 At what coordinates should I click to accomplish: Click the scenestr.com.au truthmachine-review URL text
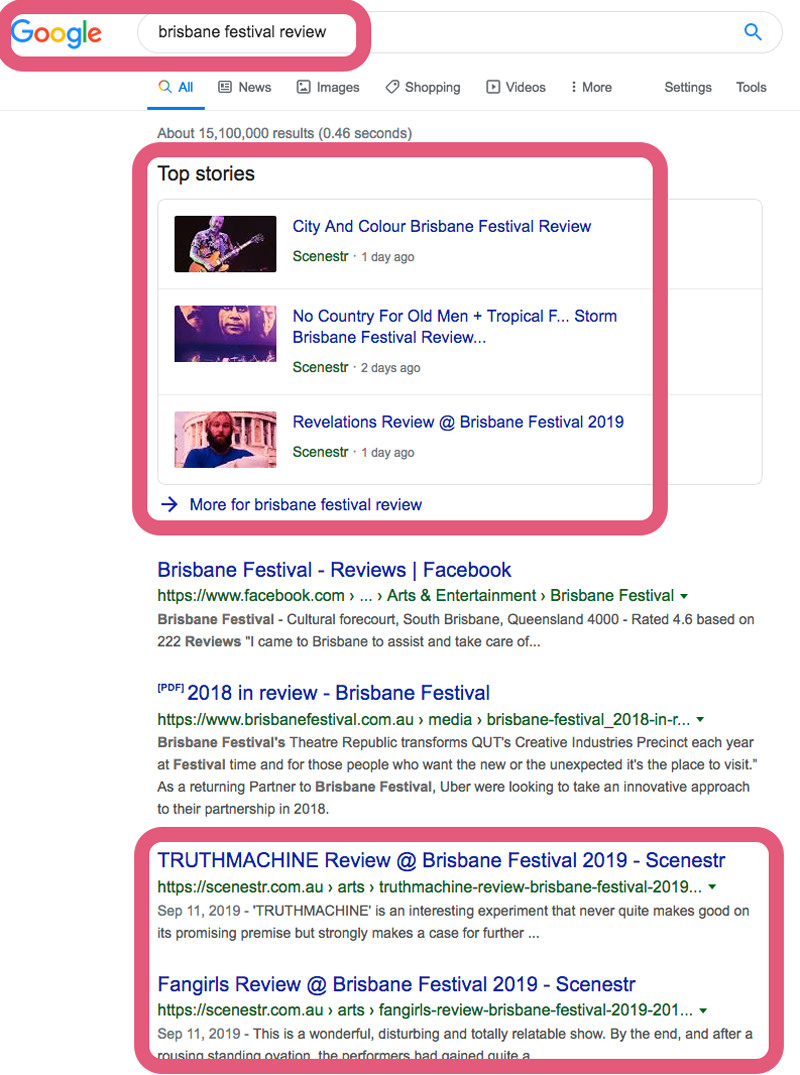coord(429,886)
